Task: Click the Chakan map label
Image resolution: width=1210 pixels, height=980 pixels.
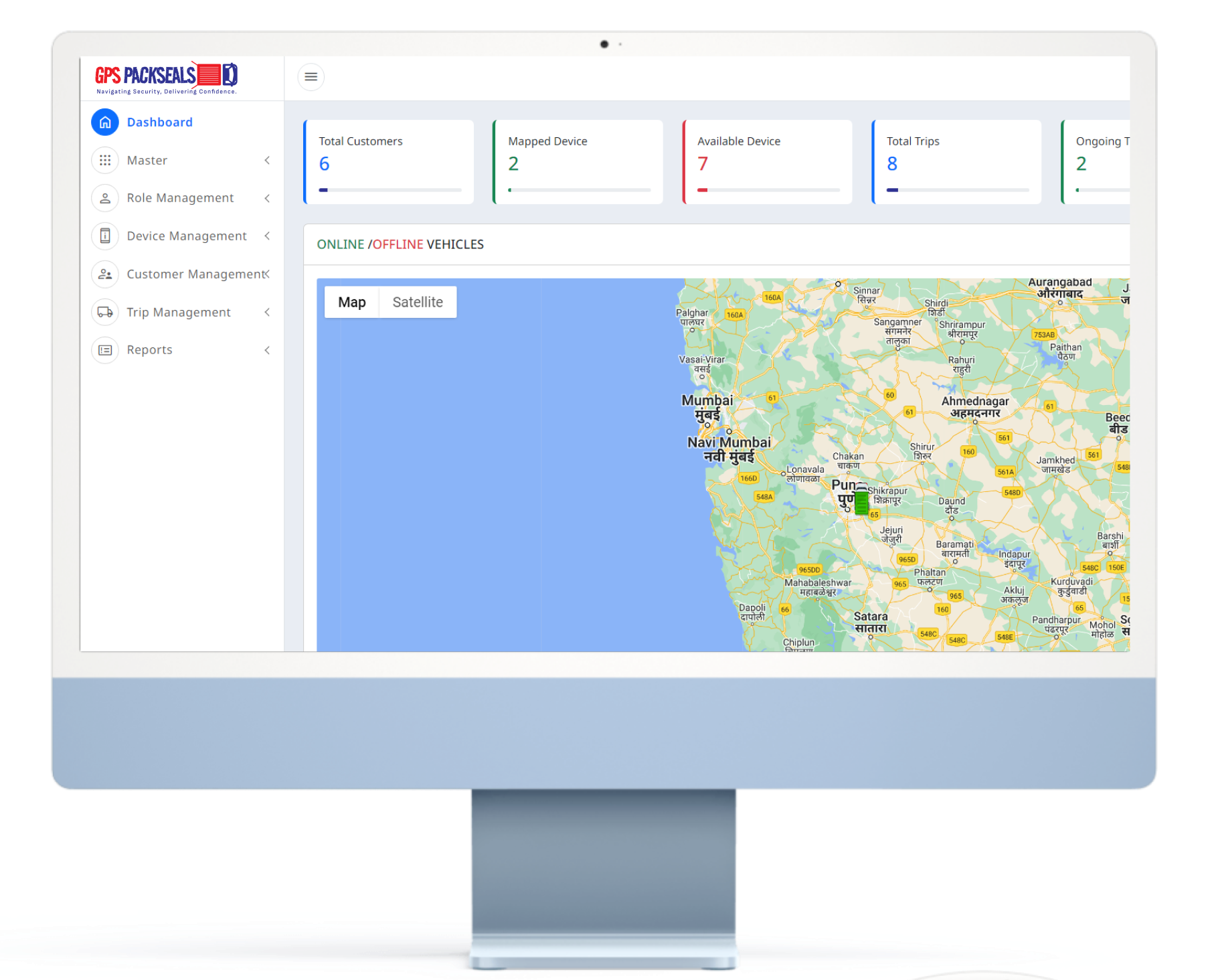Action: point(848,461)
